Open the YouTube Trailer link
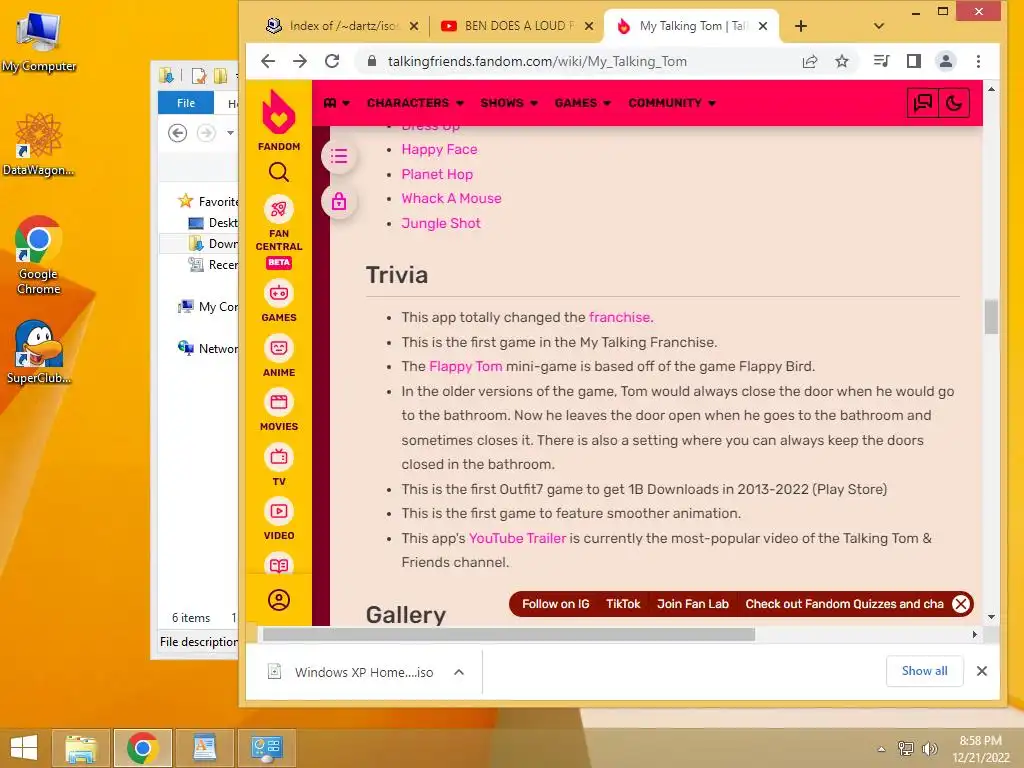 coord(517,538)
